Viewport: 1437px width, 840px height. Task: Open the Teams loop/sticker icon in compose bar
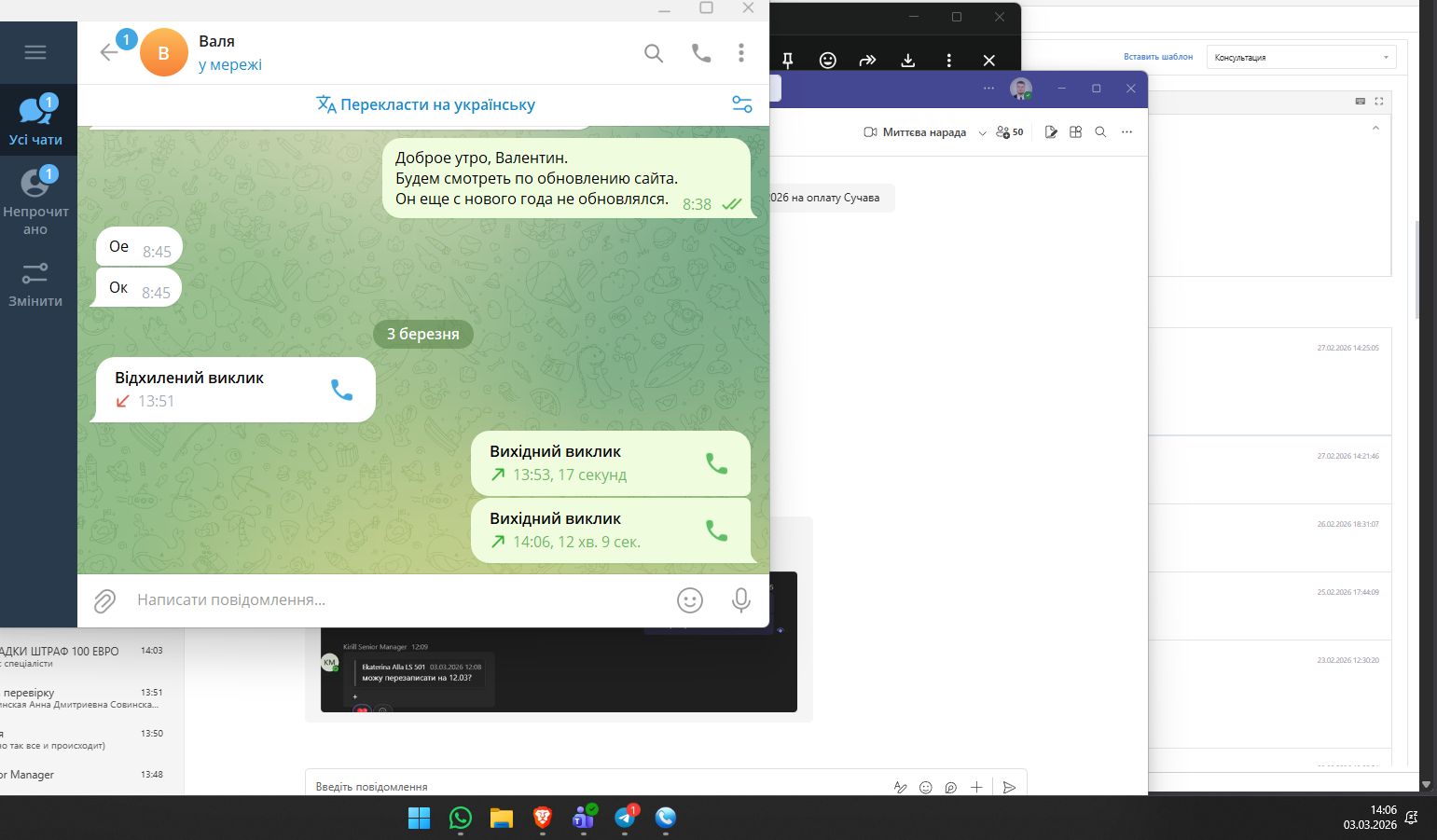pos(951,787)
